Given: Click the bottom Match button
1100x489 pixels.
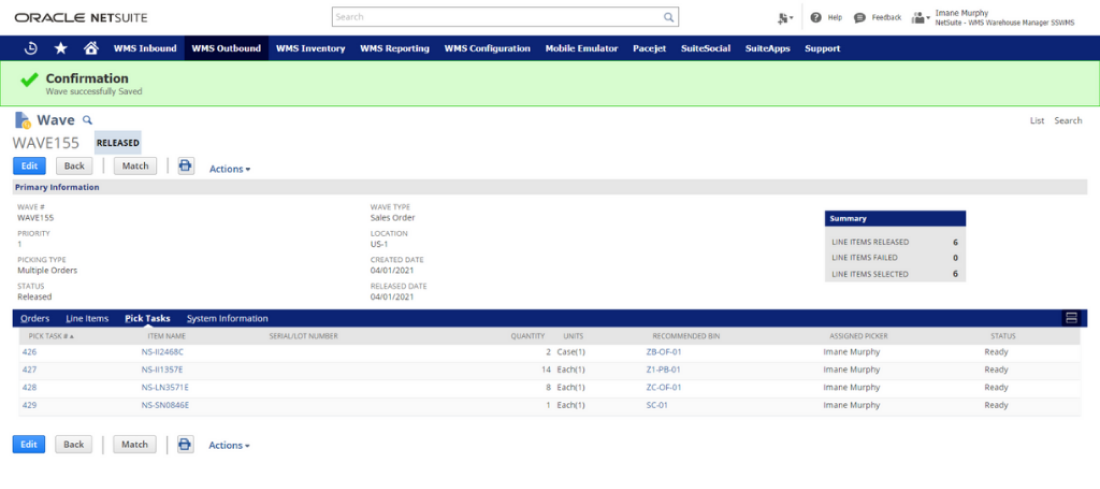Looking at the screenshot, I should tap(135, 444).
